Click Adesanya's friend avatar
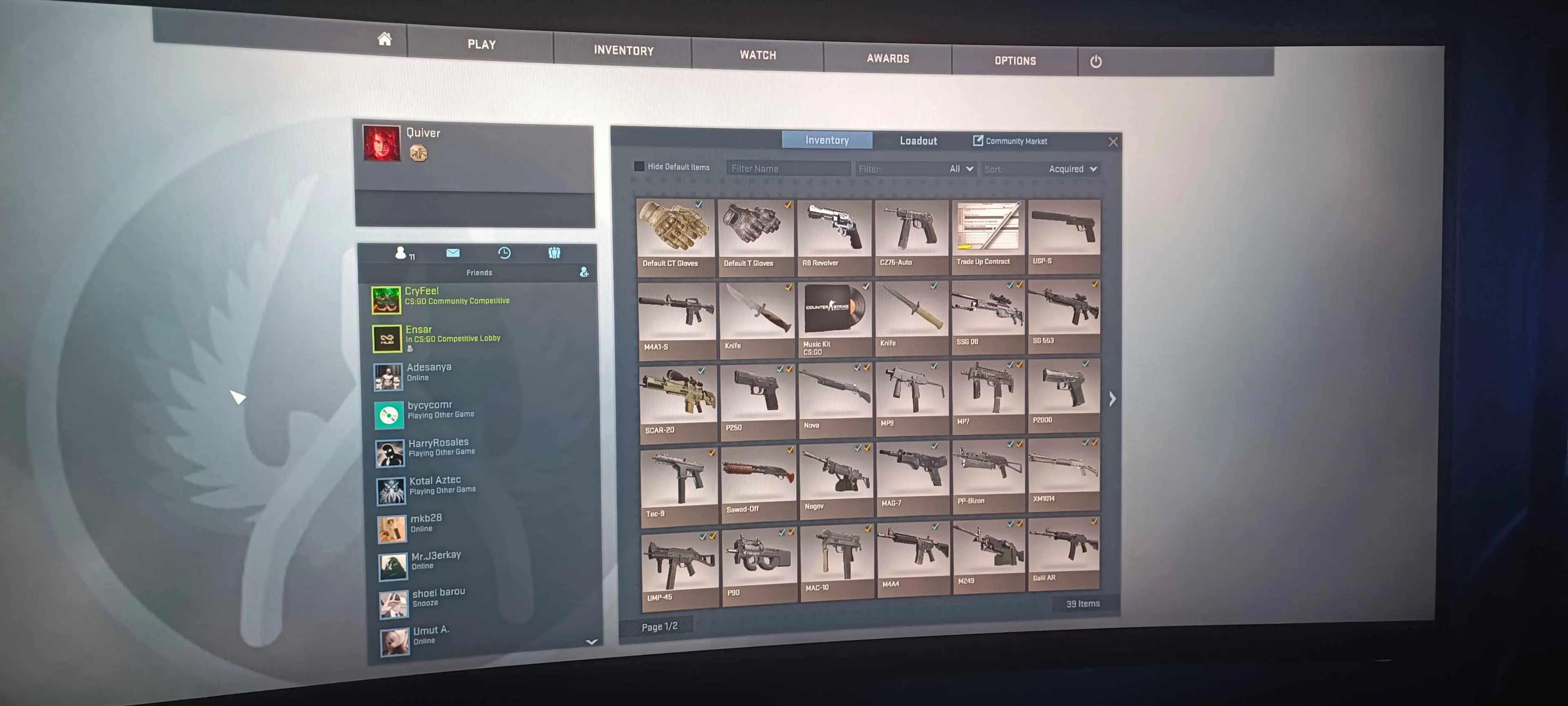1568x706 pixels. (x=388, y=376)
